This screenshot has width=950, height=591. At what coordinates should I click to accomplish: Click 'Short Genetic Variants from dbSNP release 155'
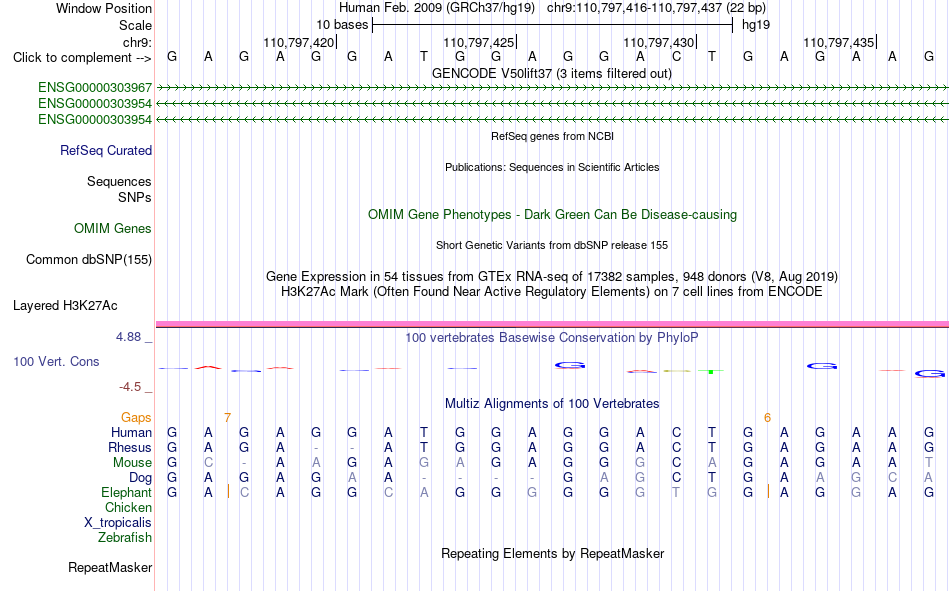(x=552, y=245)
